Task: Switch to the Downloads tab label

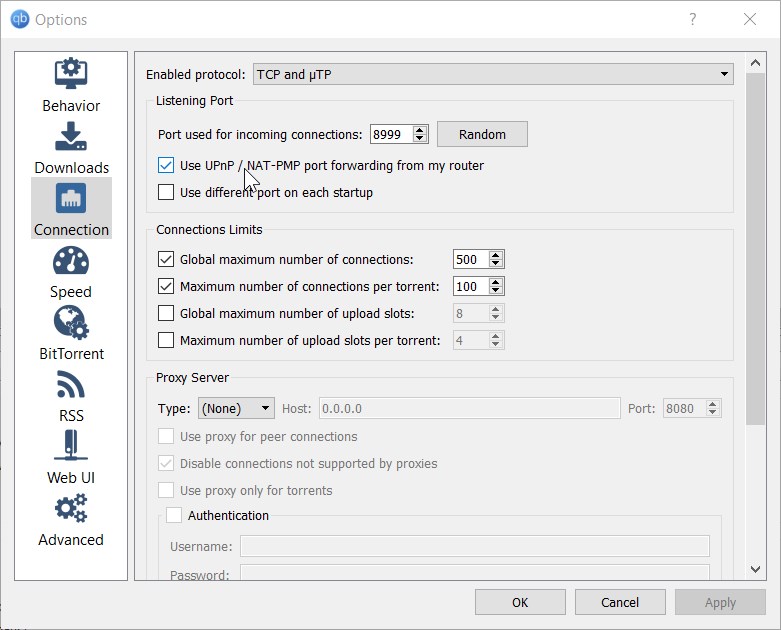Action: click(71, 167)
